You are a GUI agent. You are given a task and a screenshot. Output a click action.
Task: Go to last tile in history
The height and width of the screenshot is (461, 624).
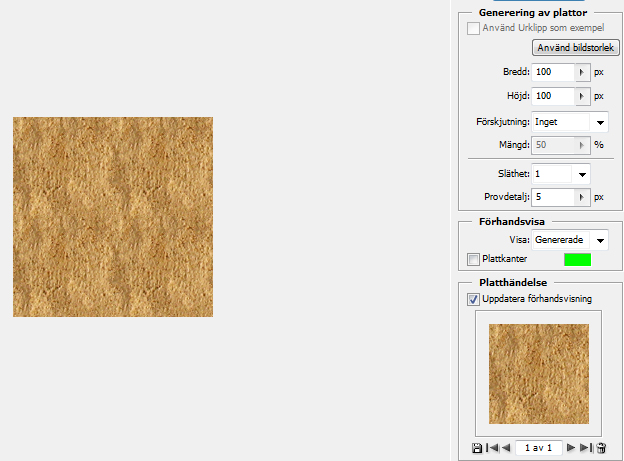[586, 448]
